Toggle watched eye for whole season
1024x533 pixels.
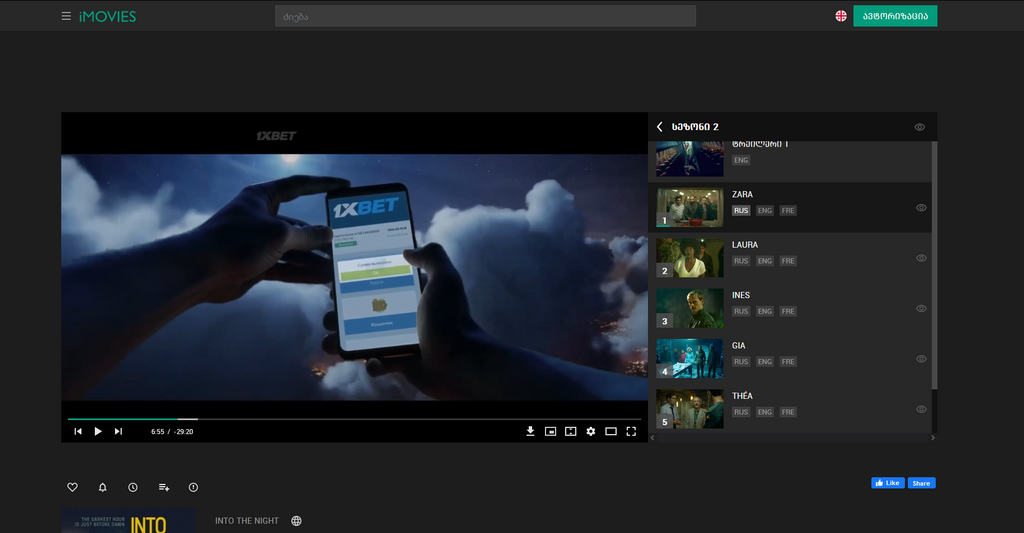pos(920,127)
